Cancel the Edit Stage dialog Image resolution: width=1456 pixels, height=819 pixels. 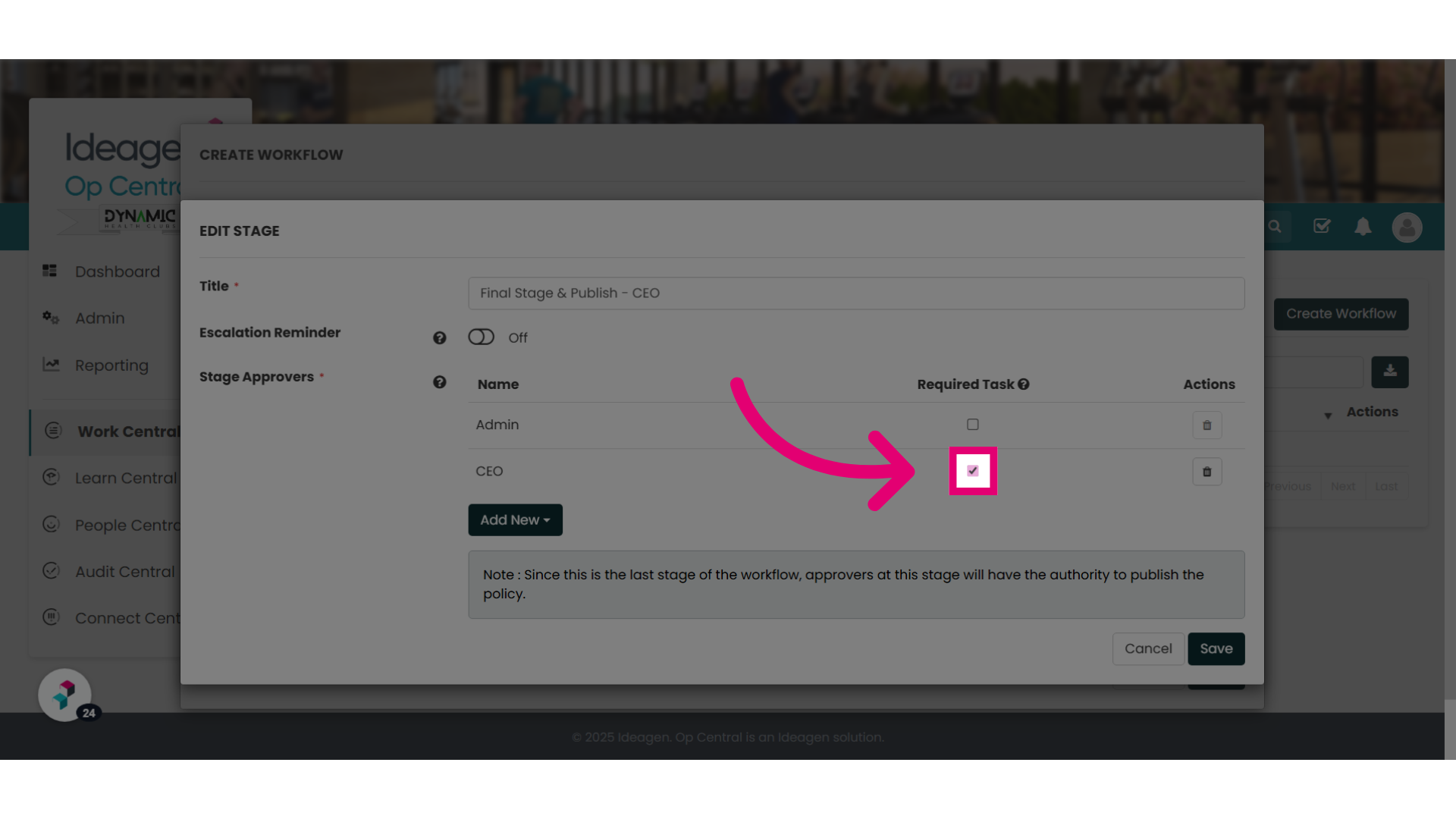1148,649
